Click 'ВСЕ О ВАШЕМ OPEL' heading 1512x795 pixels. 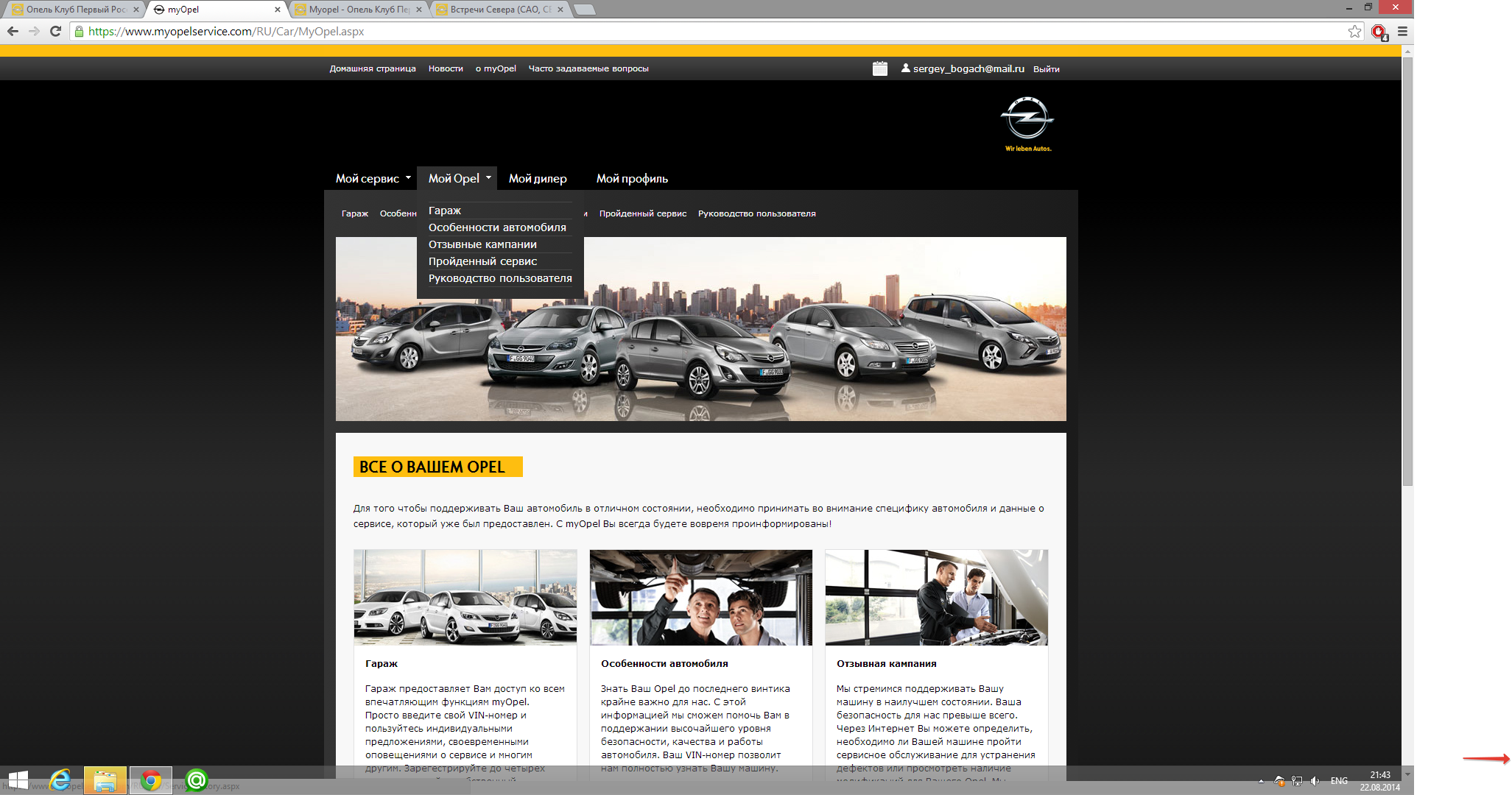pos(437,467)
